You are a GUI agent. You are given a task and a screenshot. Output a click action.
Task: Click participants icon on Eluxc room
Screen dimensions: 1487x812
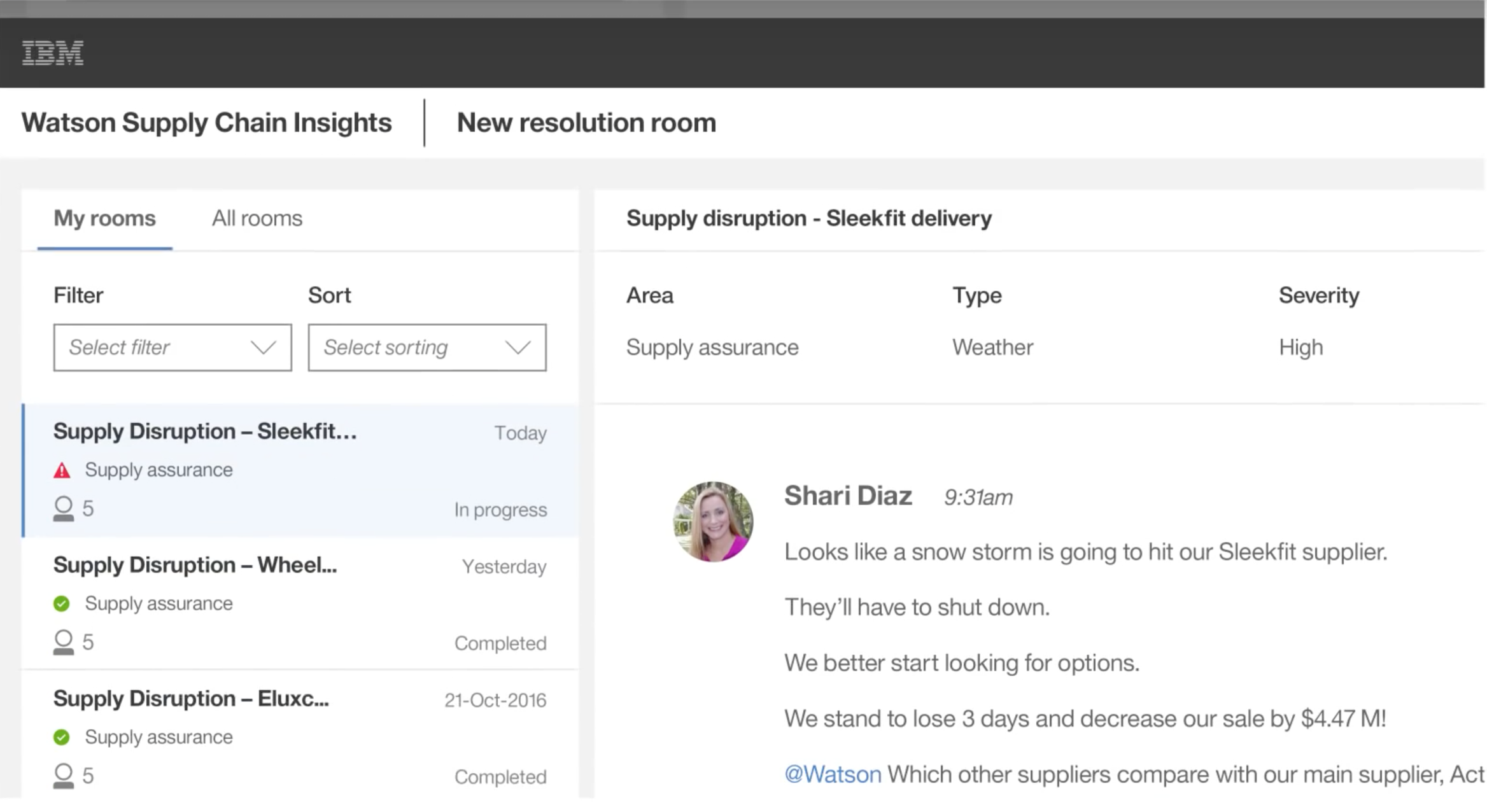63,776
